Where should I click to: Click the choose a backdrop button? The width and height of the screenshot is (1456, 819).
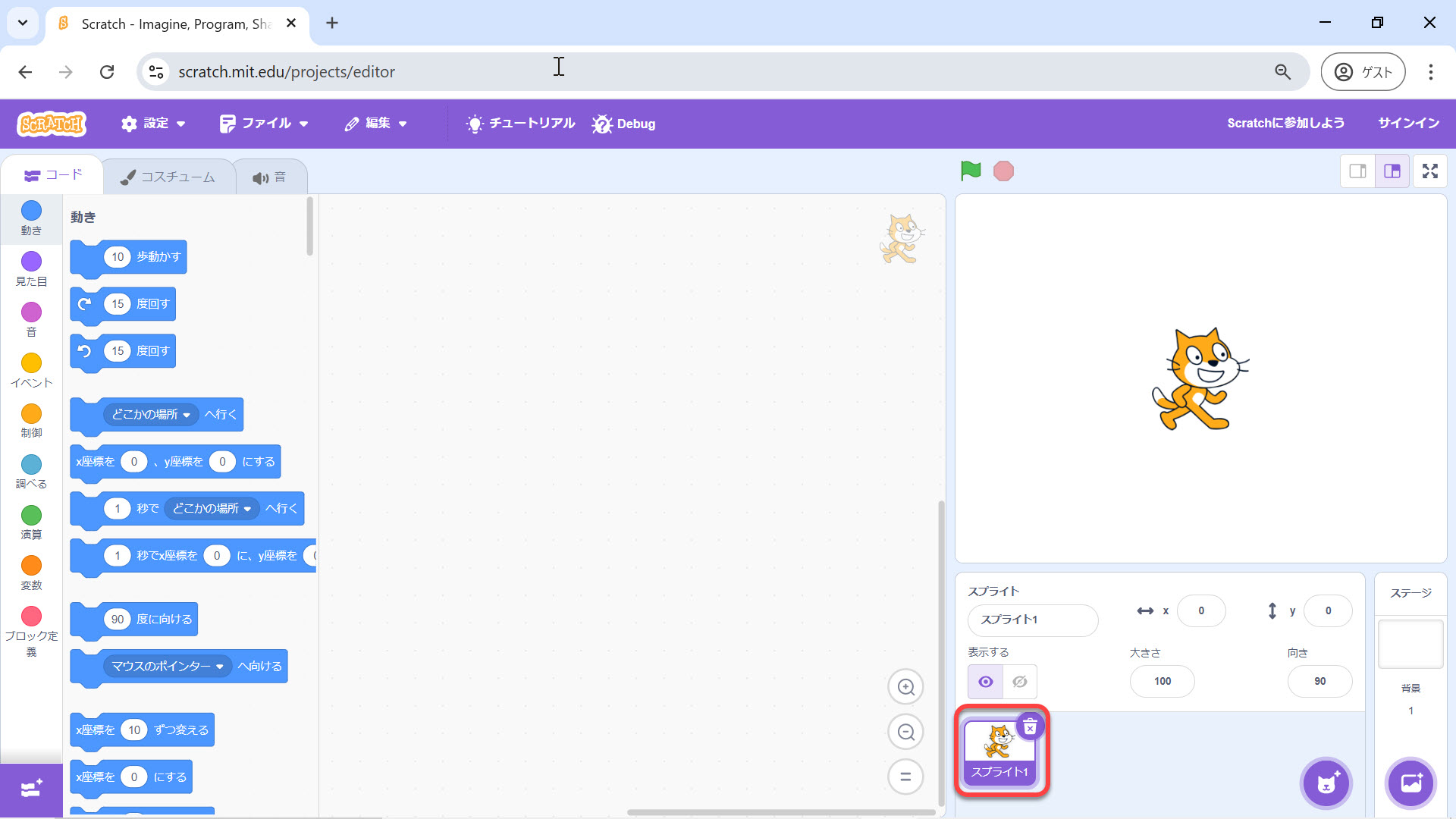tap(1411, 783)
